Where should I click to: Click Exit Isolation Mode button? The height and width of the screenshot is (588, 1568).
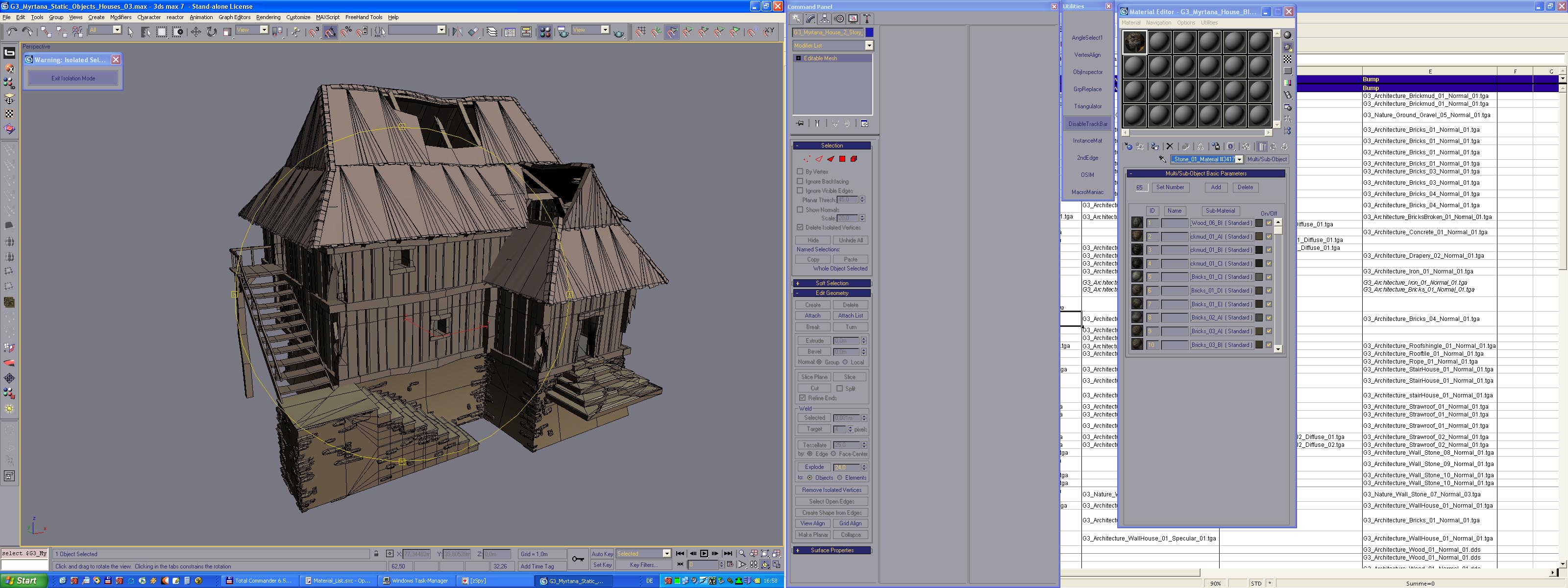tap(73, 78)
